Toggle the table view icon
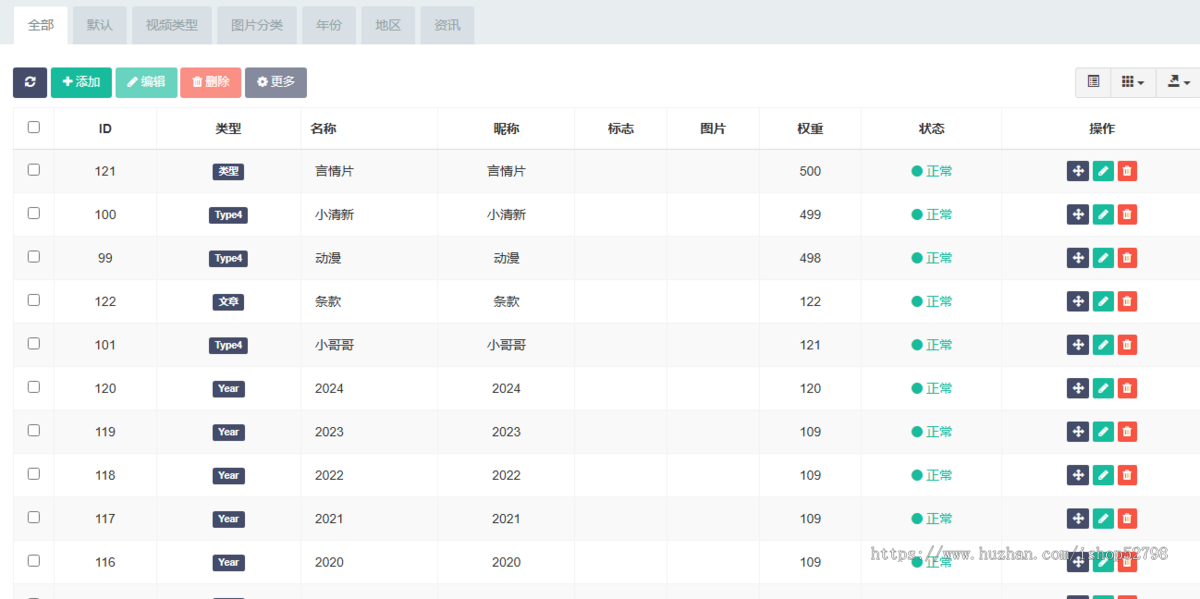This screenshot has height=599, width=1200. 1093,82
